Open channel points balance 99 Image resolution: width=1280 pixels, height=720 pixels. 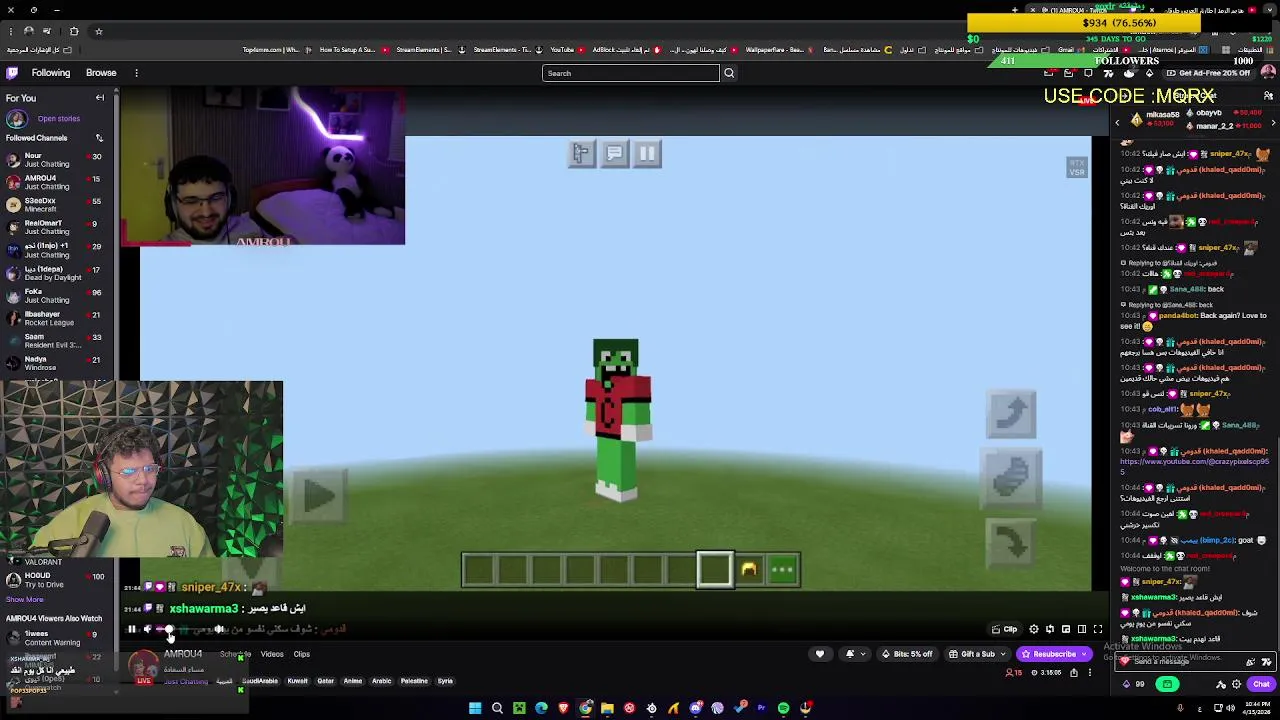1134,684
